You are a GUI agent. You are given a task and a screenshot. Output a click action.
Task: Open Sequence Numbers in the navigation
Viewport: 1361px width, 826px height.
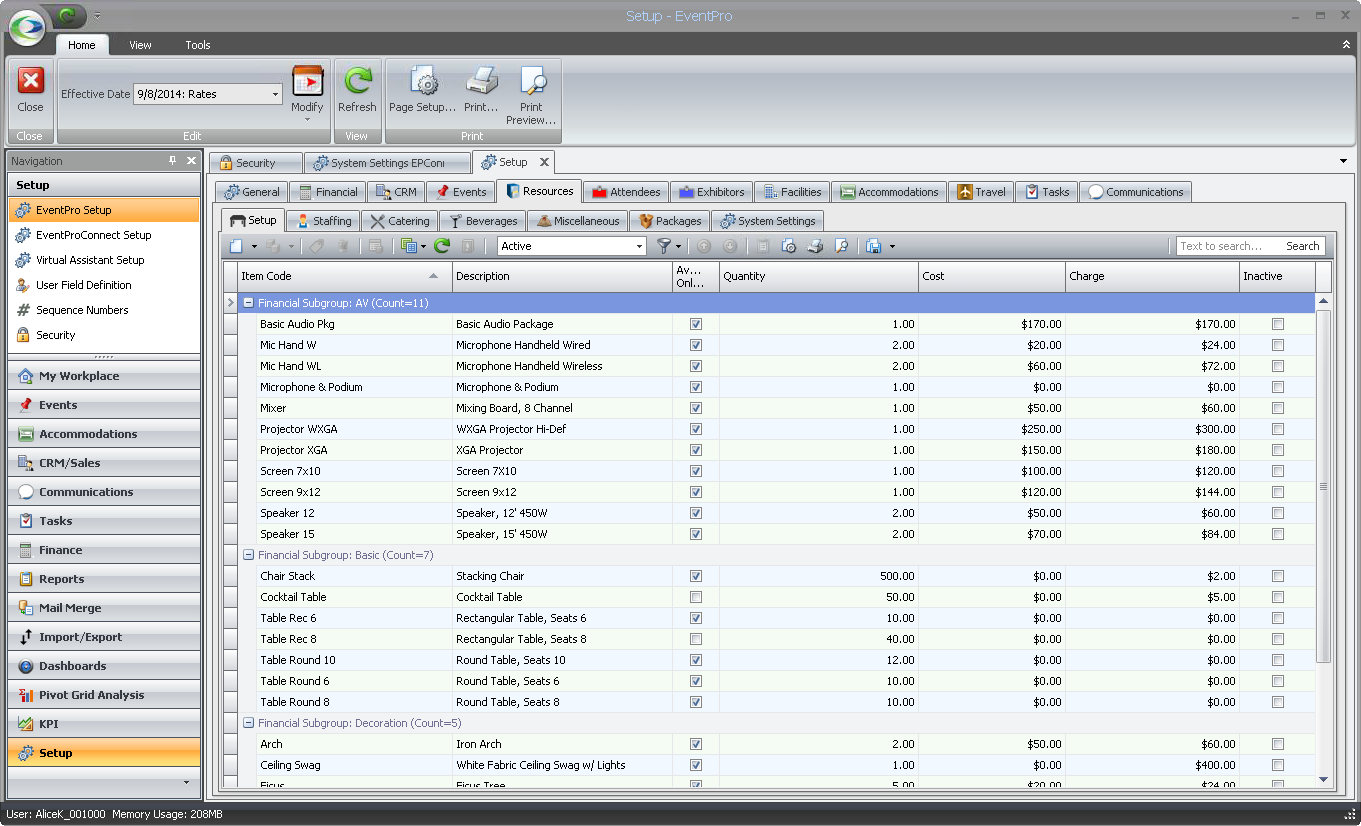click(x=104, y=310)
